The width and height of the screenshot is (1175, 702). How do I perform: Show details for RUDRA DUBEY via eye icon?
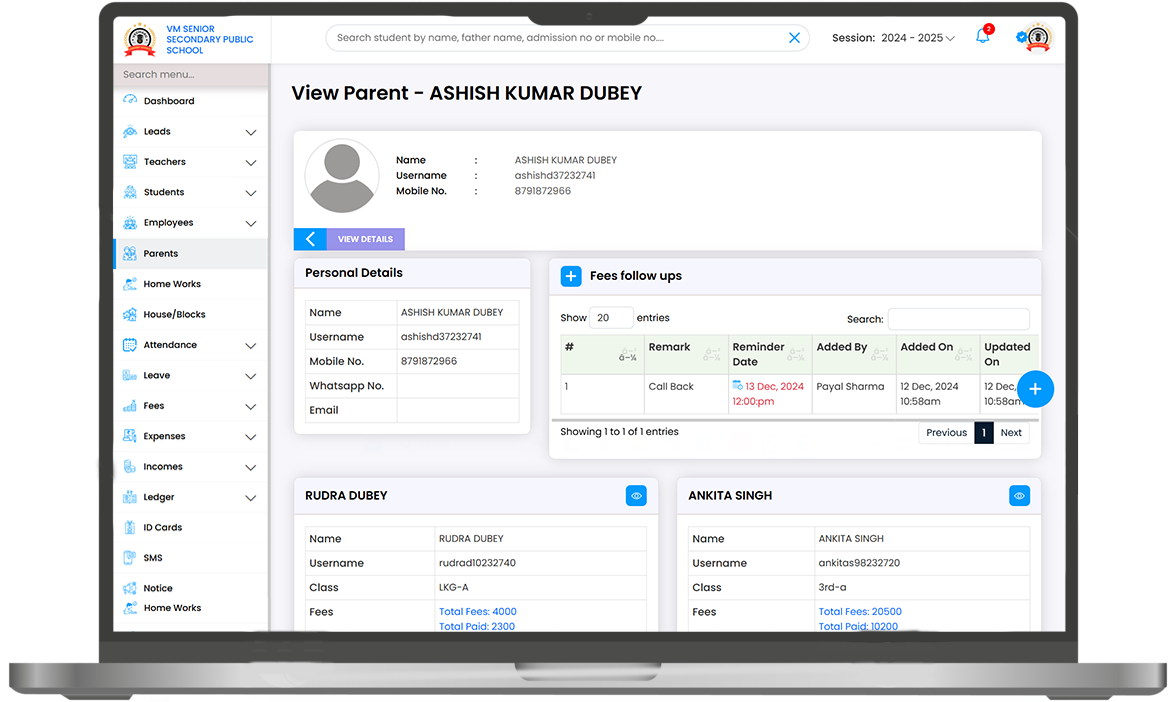pyautogui.click(x=636, y=495)
